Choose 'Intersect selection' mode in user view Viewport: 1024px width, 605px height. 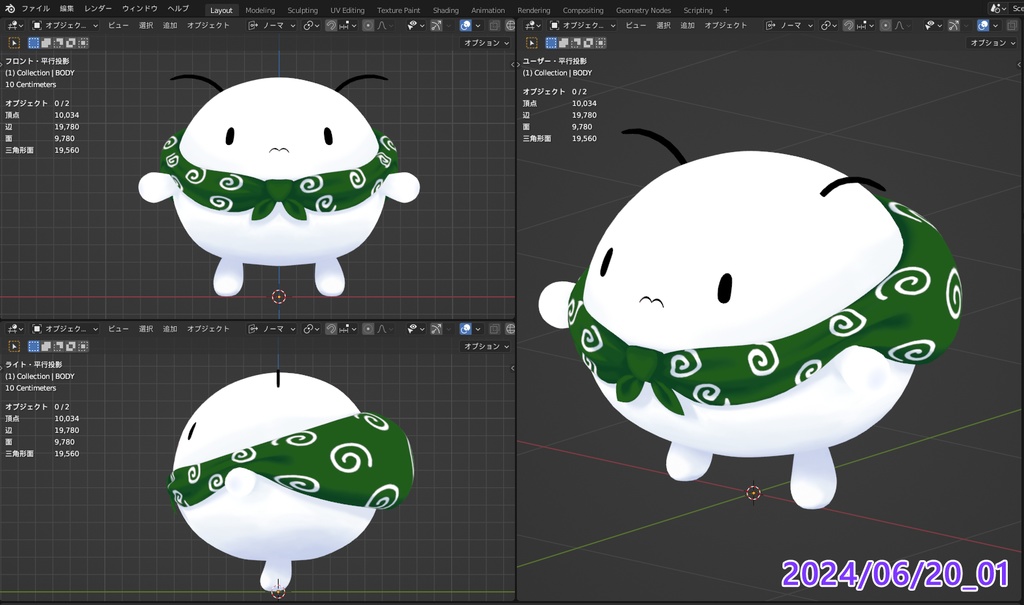pos(600,43)
